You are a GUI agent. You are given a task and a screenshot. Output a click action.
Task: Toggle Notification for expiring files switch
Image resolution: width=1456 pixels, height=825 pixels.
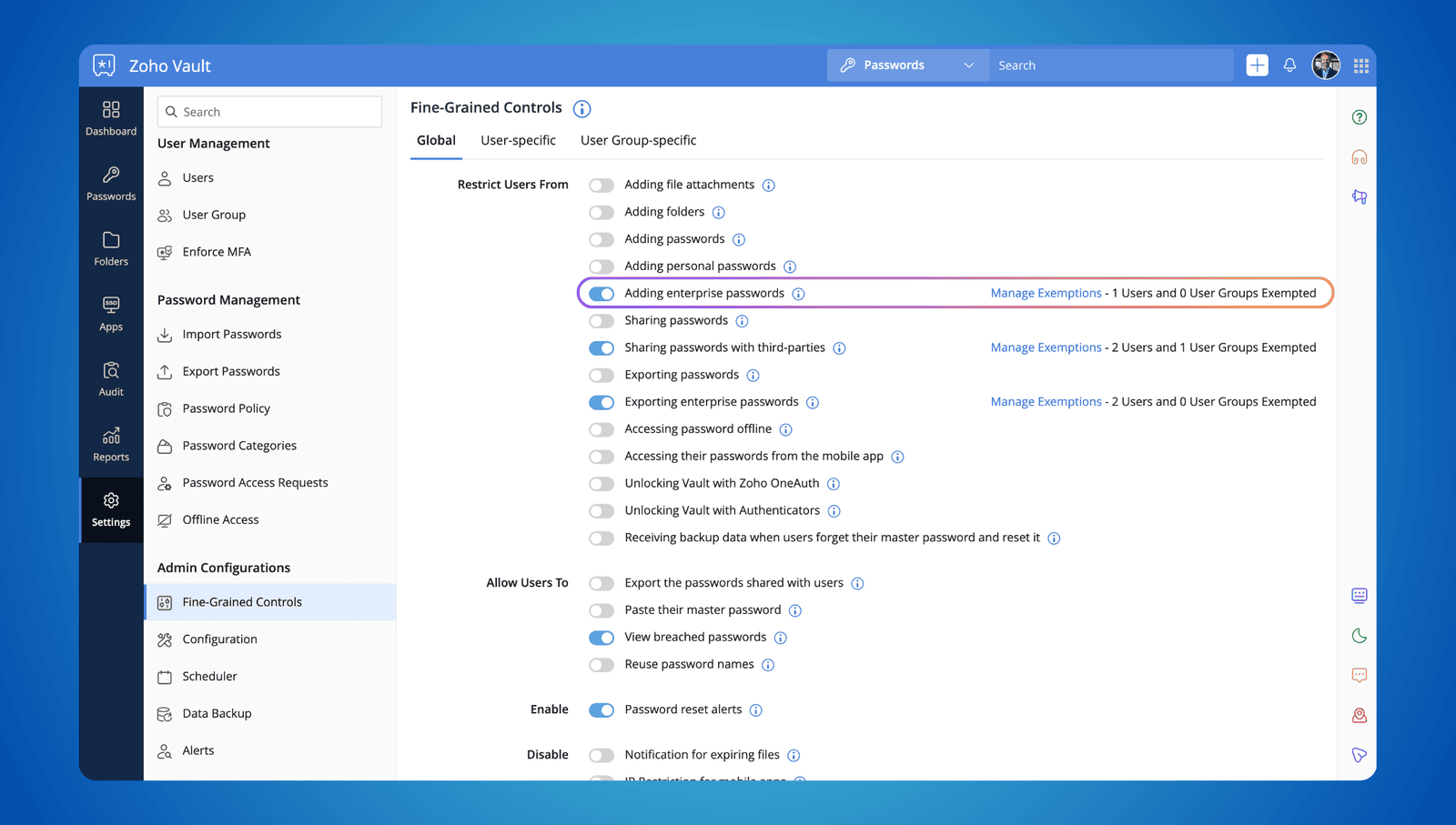[602, 755]
